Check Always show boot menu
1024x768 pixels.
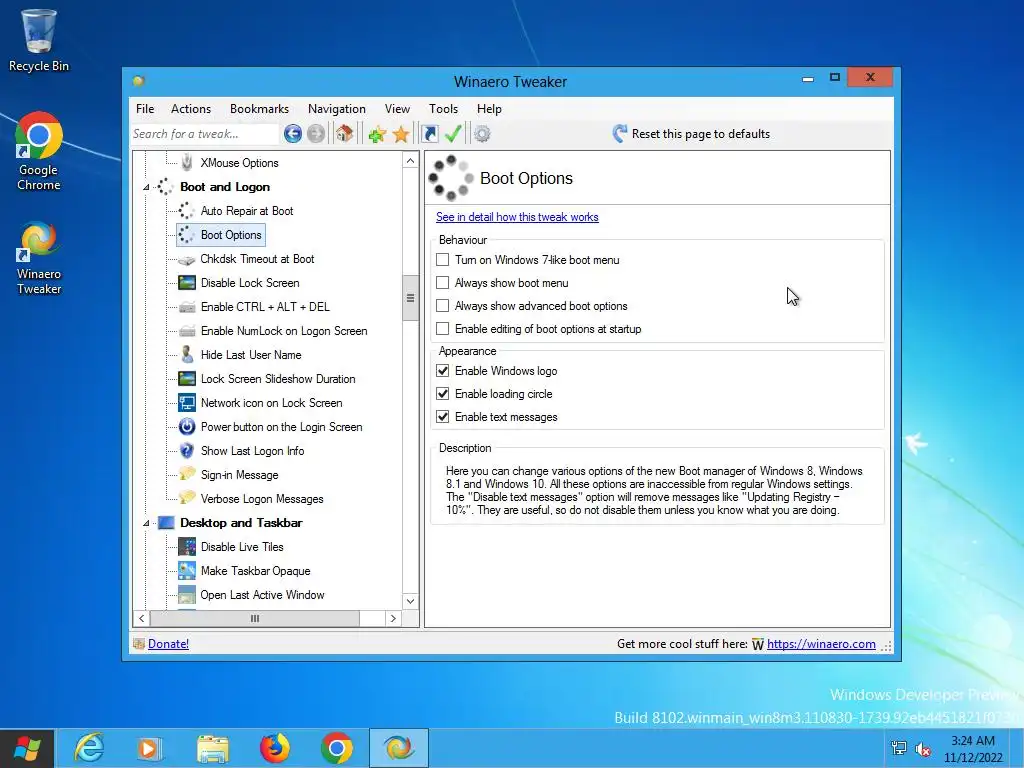coord(443,283)
